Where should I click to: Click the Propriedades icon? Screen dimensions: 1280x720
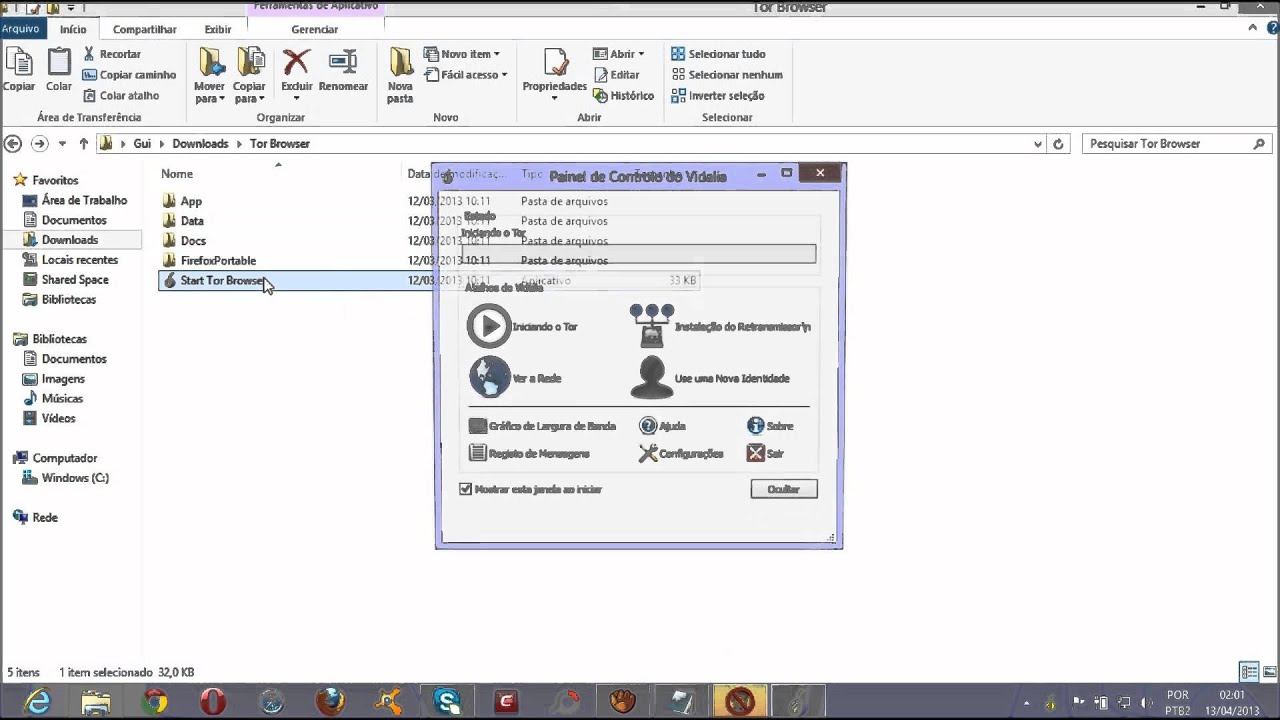[x=554, y=64]
